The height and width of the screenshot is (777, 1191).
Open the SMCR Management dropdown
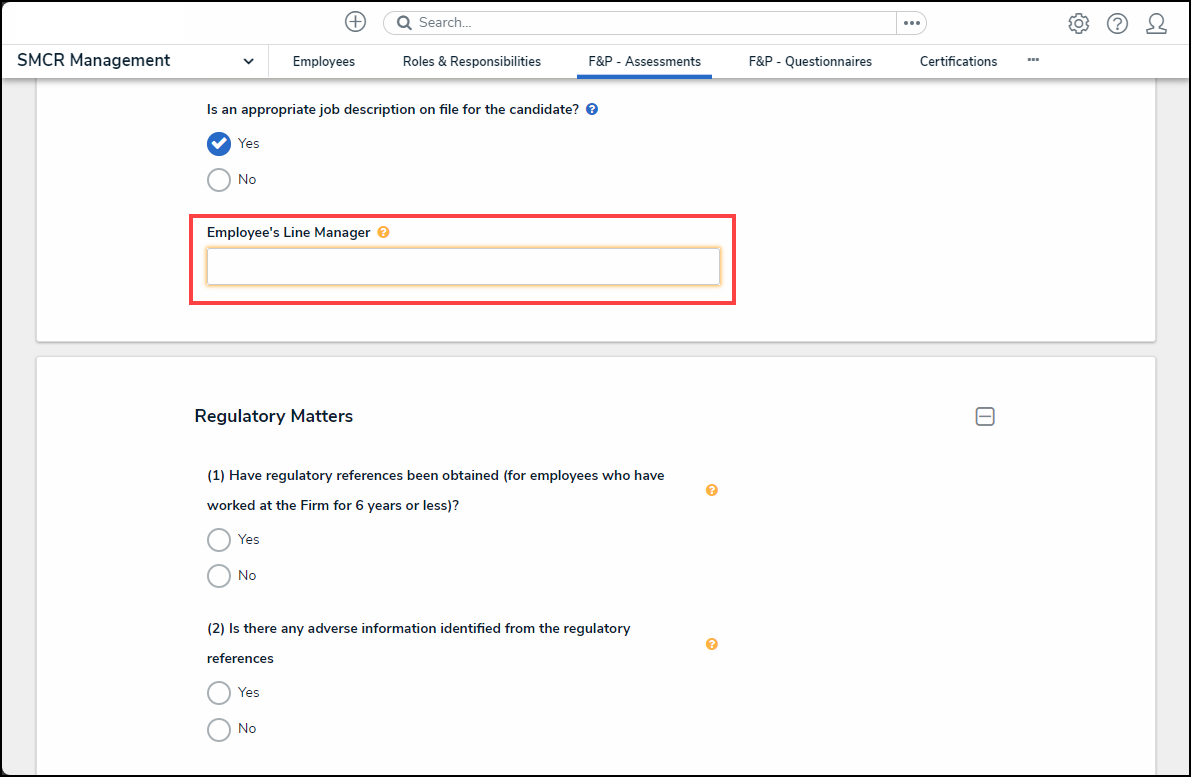point(248,62)
